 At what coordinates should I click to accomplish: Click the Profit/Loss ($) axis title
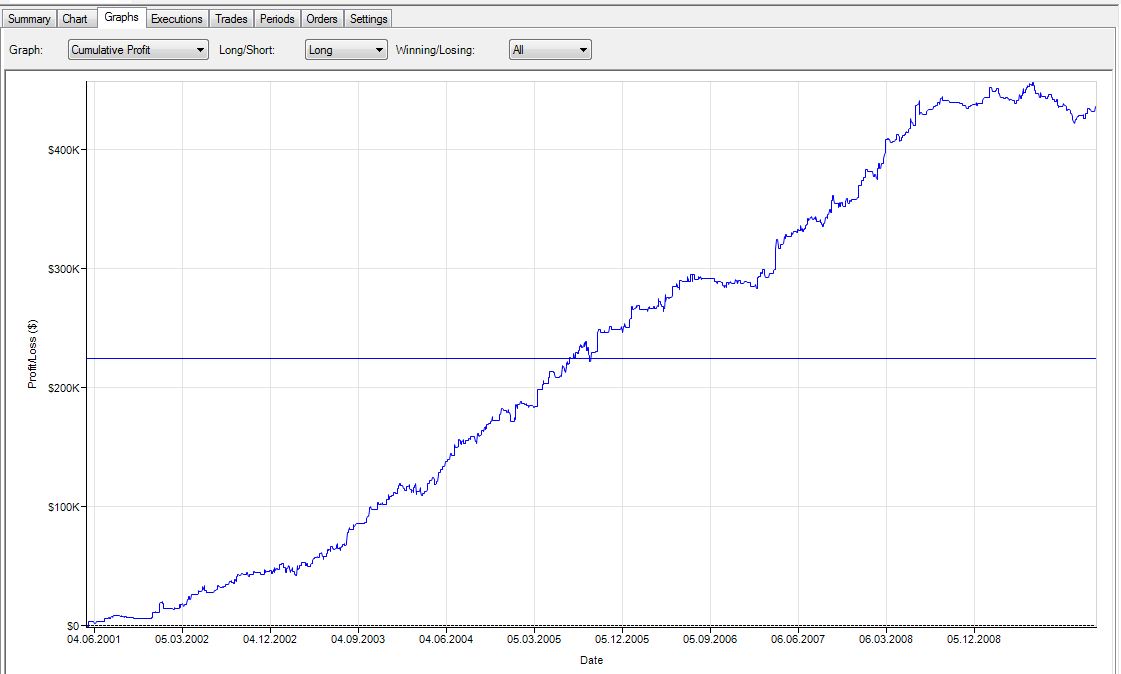tap(33, 354)
